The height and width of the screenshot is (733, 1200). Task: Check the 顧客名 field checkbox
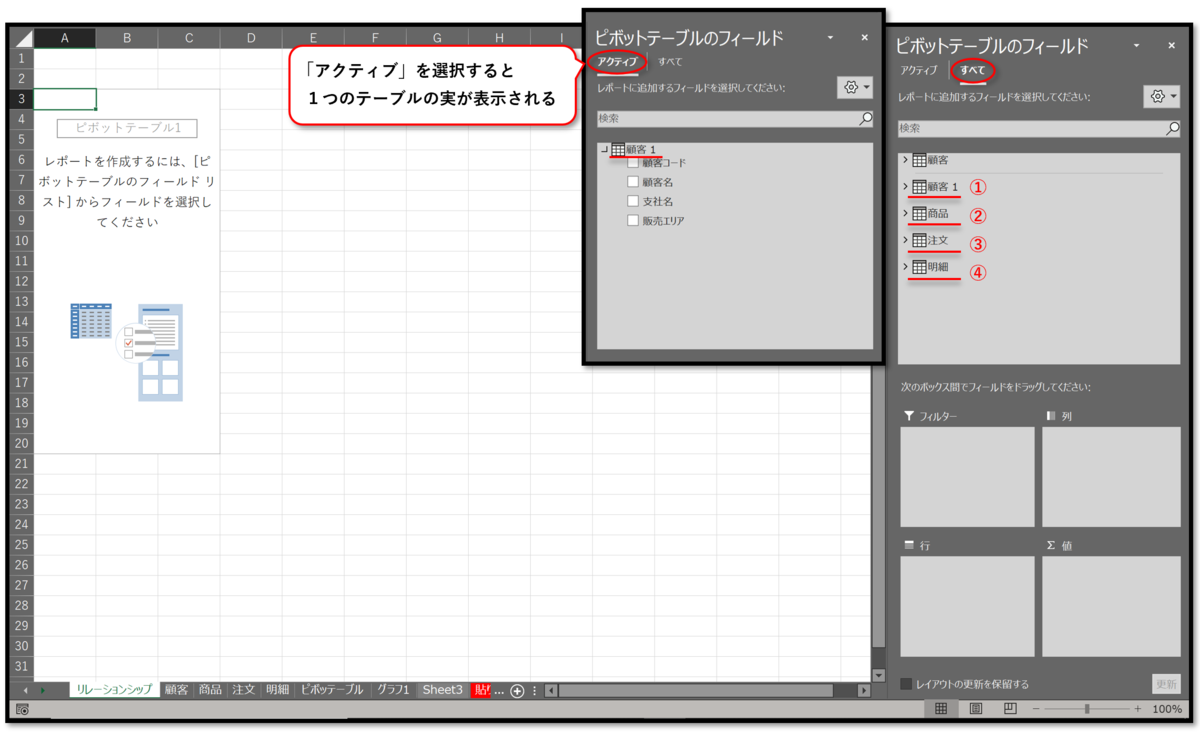click(x=633, y=182)
